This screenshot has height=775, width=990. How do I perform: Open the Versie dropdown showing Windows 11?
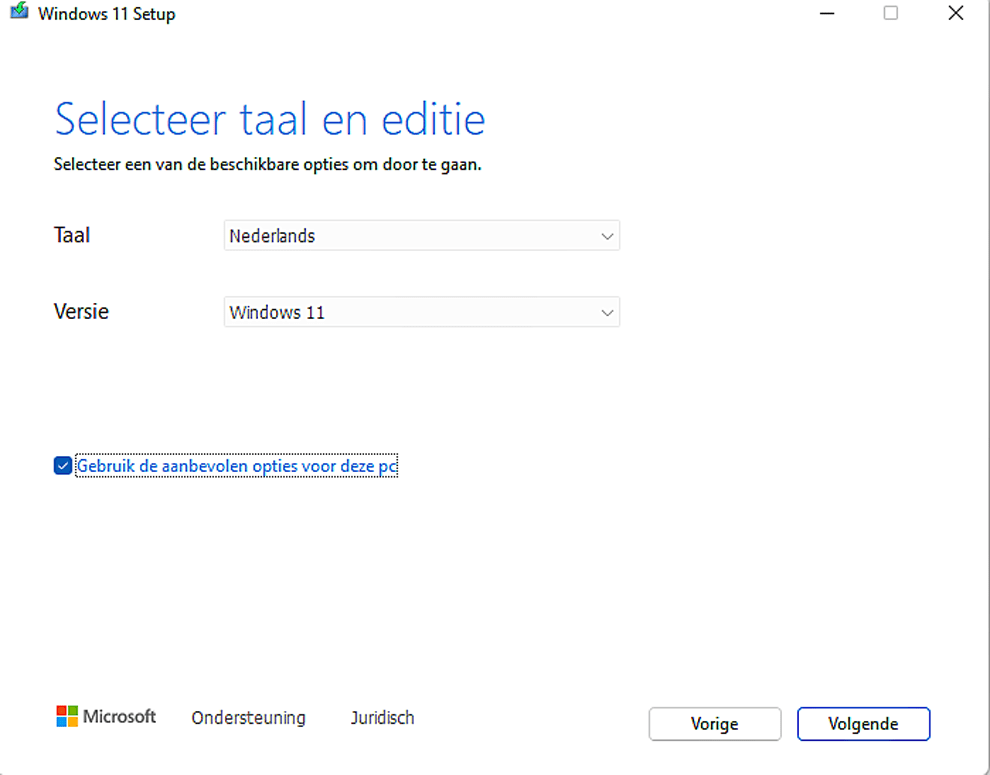coord(422,312)
